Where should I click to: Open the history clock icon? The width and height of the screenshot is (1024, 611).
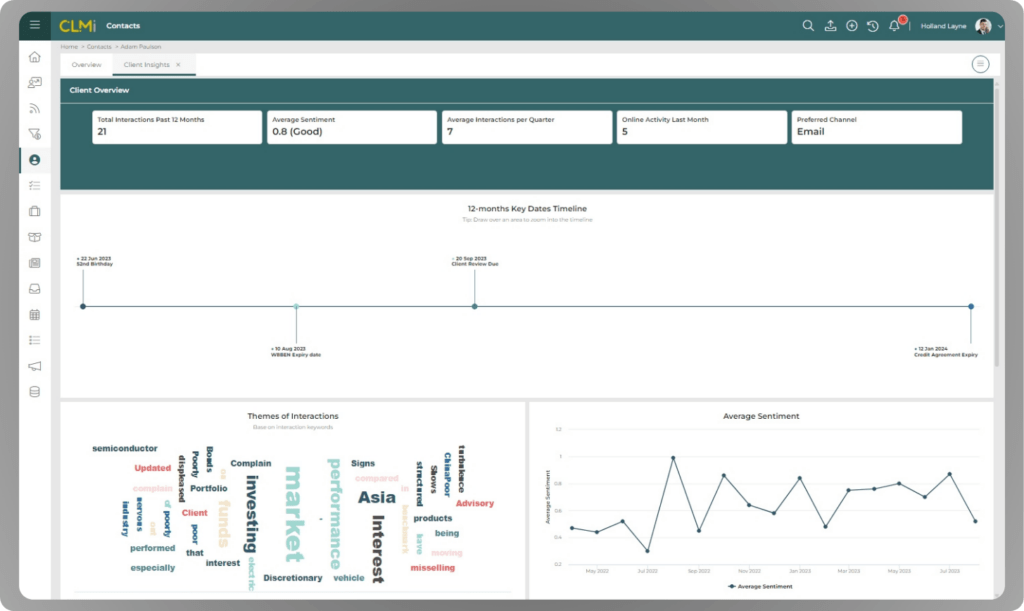872,26
